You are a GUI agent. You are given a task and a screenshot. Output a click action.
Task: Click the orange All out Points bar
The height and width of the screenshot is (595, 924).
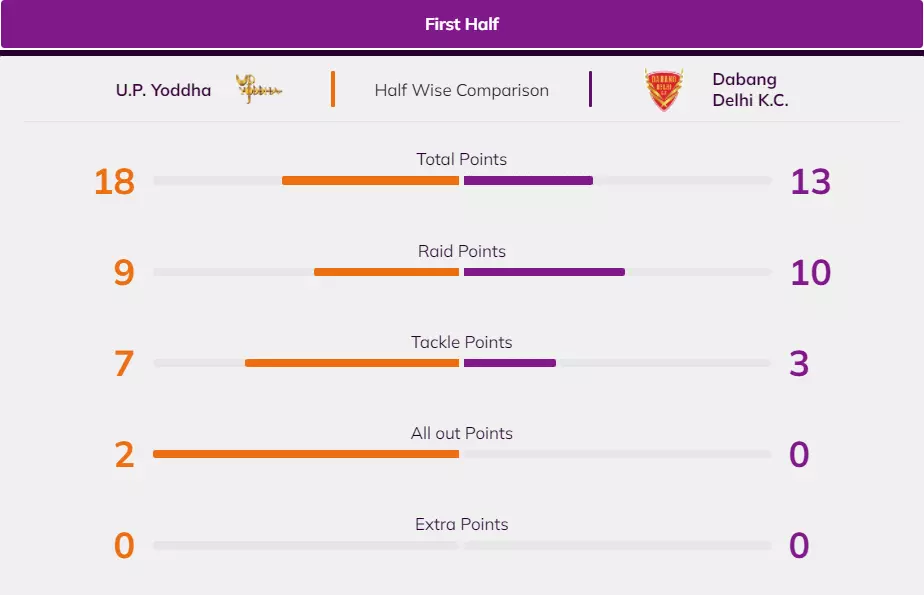[306, 454]
